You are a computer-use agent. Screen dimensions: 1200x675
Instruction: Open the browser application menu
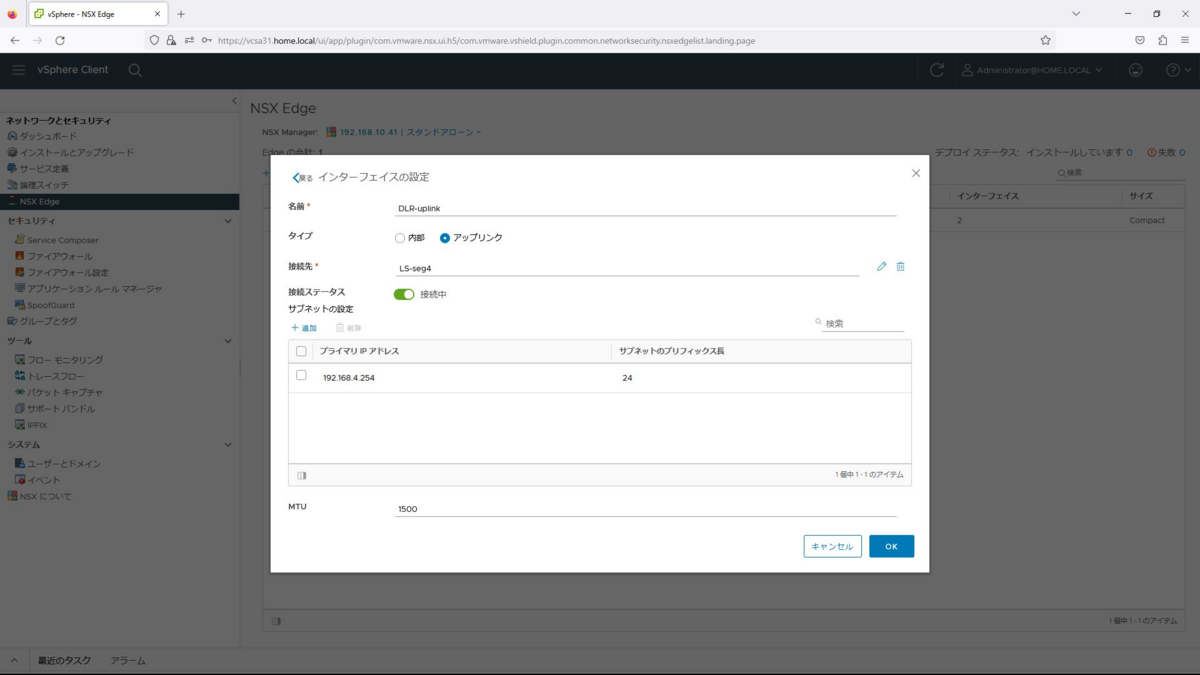tap(1185, 40)
